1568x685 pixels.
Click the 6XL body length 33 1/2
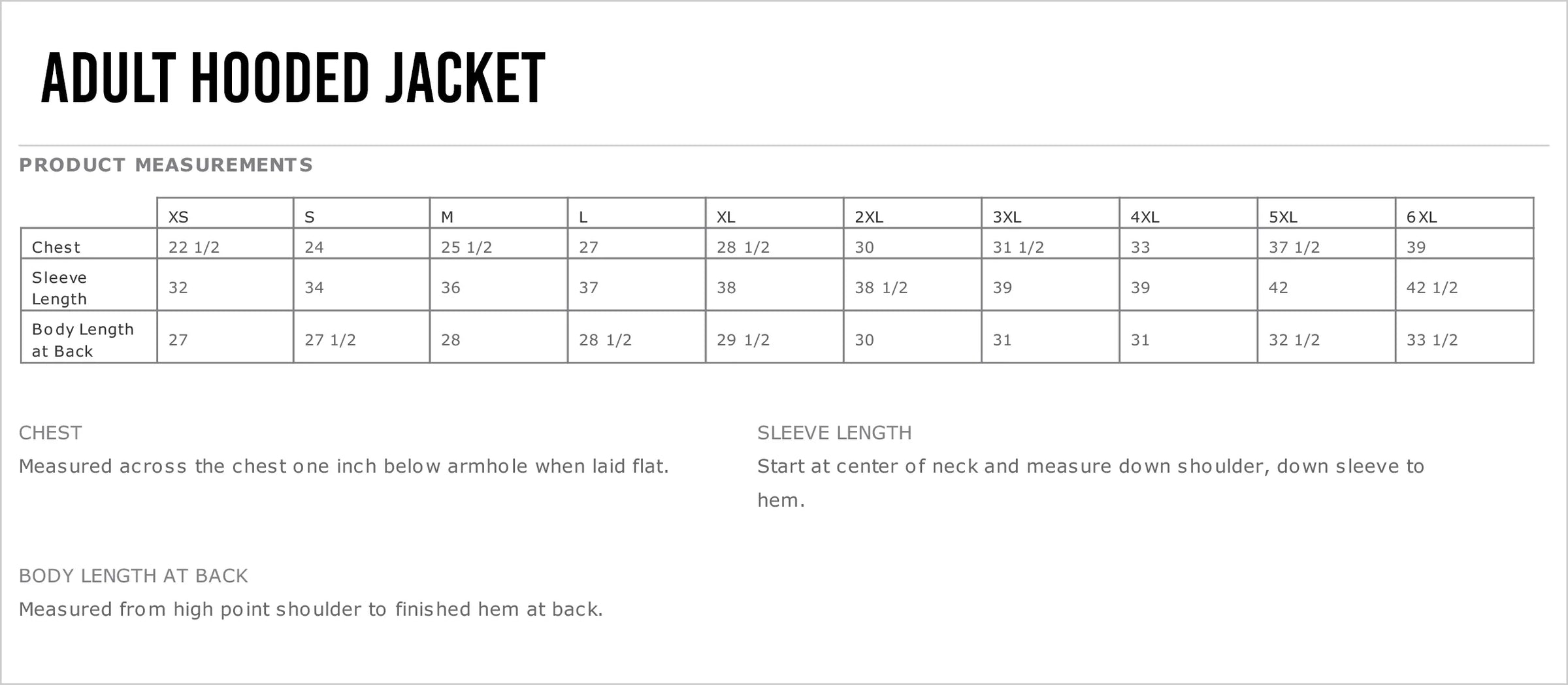[x=1432, y=340]
